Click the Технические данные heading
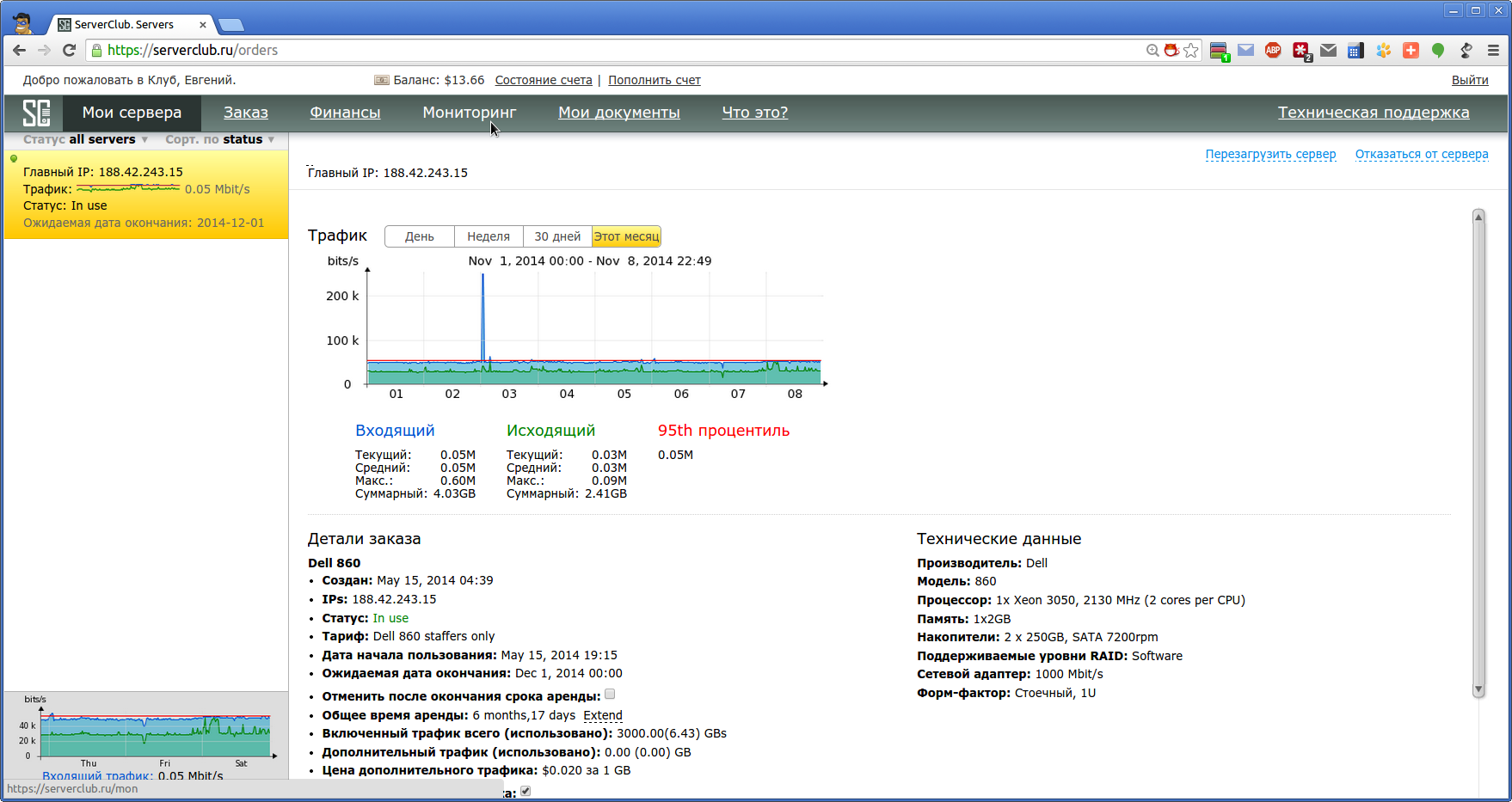The width and height of the screenshot is (1512, 802). coord(999,539)
